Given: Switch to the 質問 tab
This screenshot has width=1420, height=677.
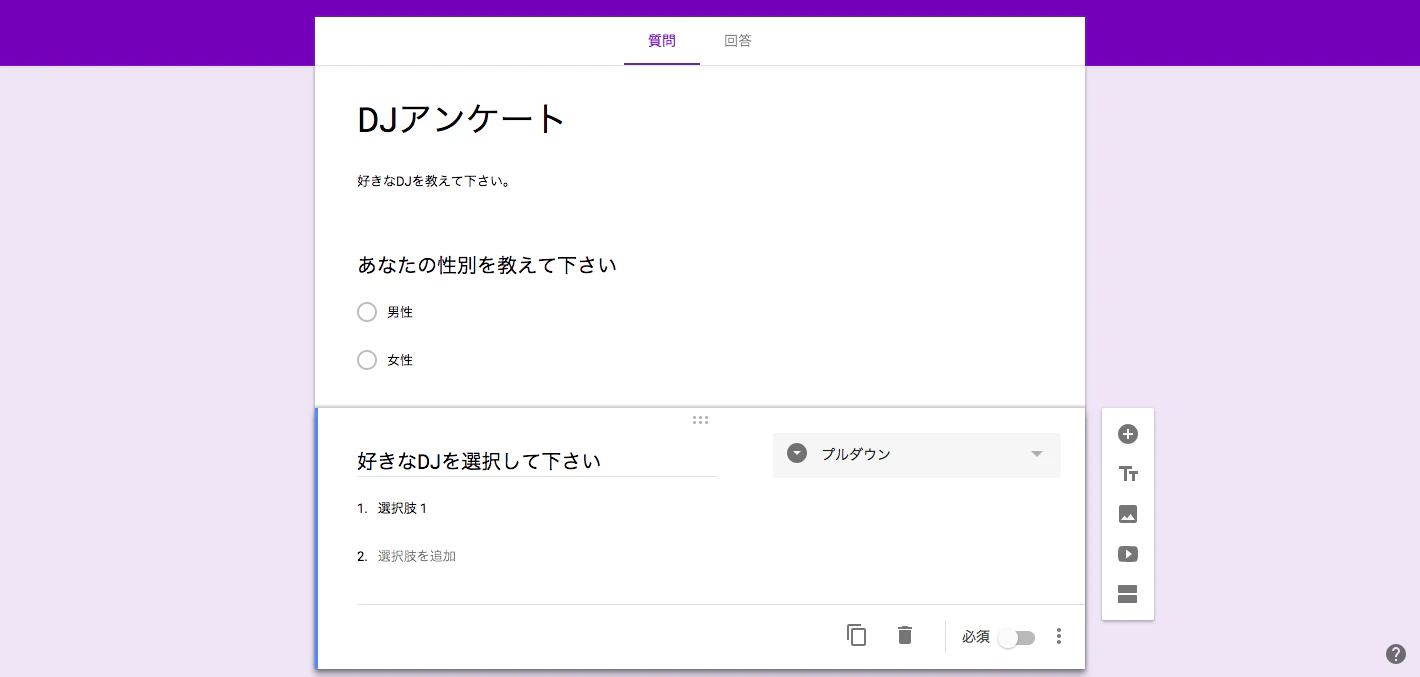Looking at the screenshot, I should tap(662, 41).
